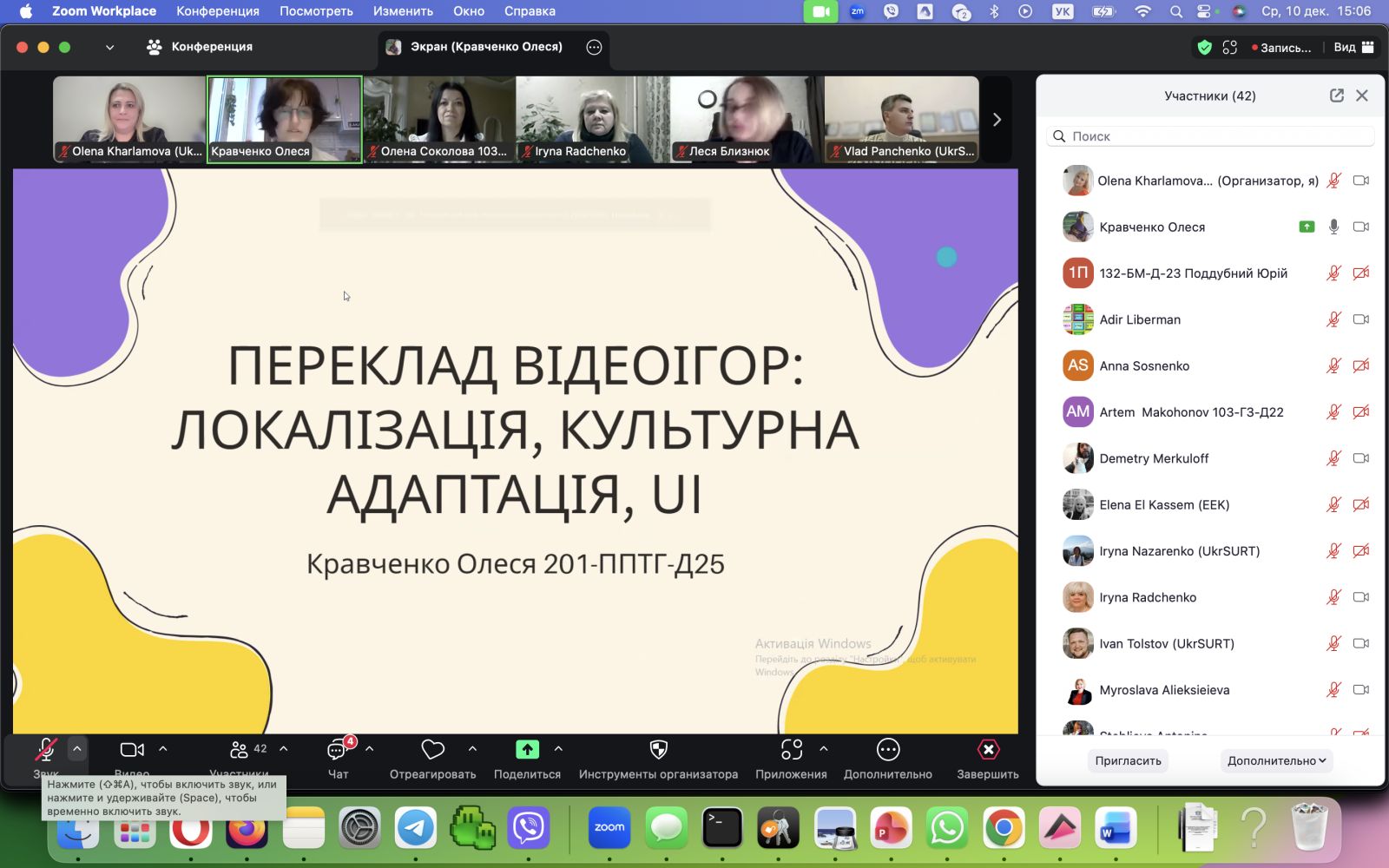1389x868 pixels.
Task: Open the Chat panel icon
Action: 337,750
